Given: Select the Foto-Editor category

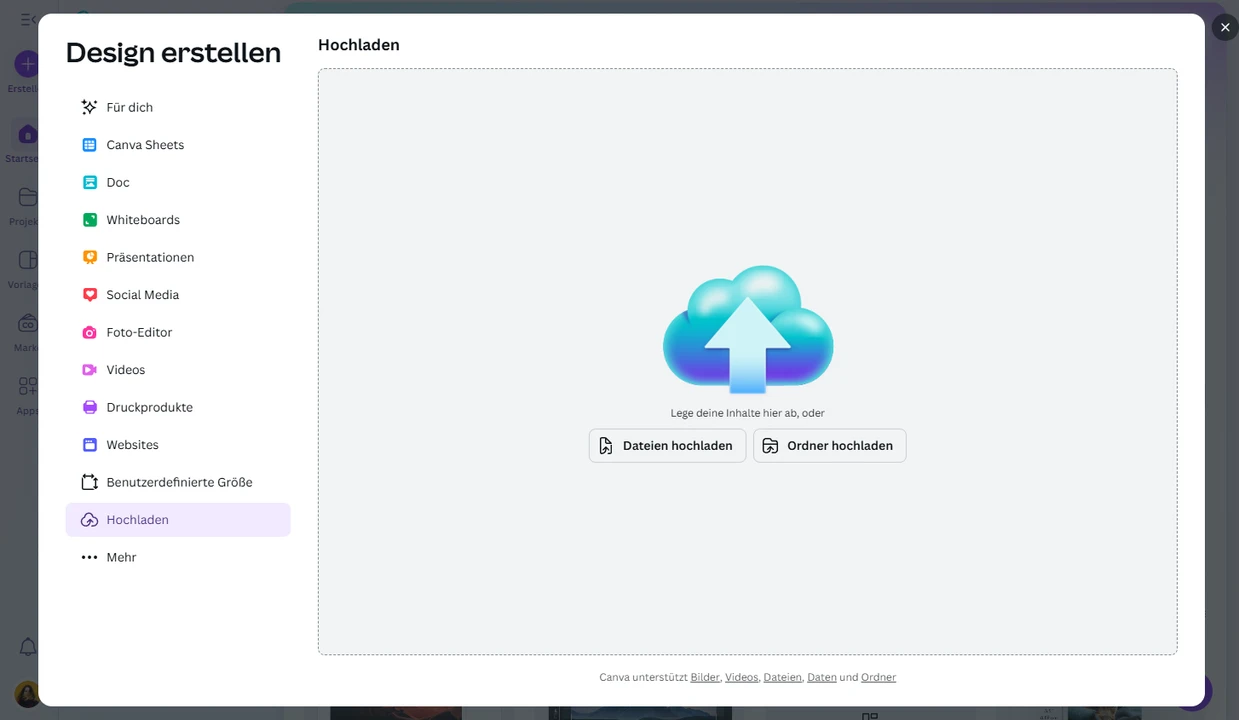Looking at the screenshot, I should tap(178, 332).
